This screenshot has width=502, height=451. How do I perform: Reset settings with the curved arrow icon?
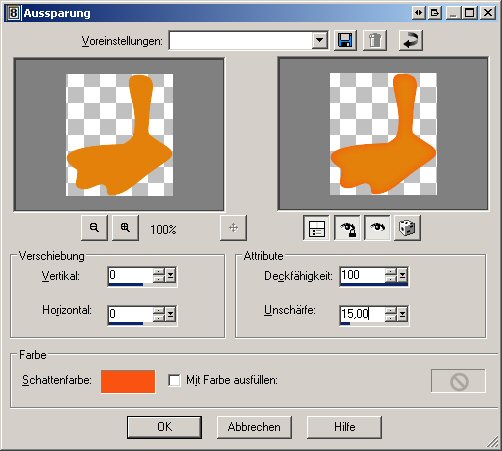click(411, 40)
